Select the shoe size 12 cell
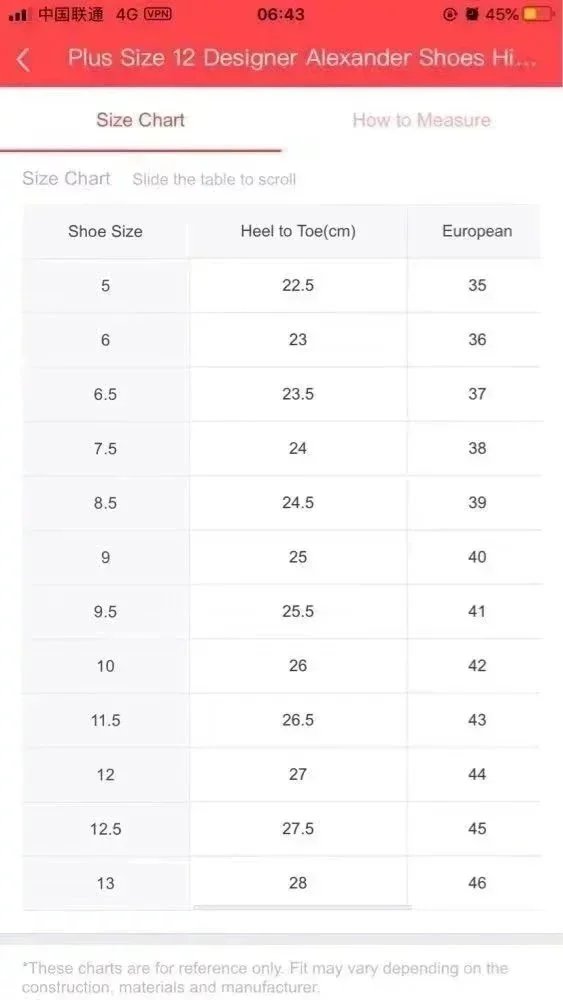The width and height of the screenshot is (563, 1000). 105,774
